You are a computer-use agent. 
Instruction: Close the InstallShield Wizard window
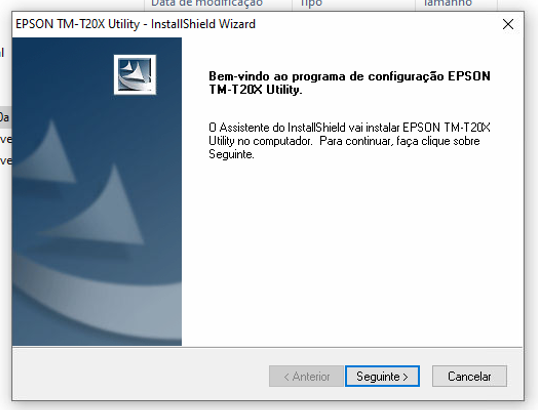coord(508,24)
